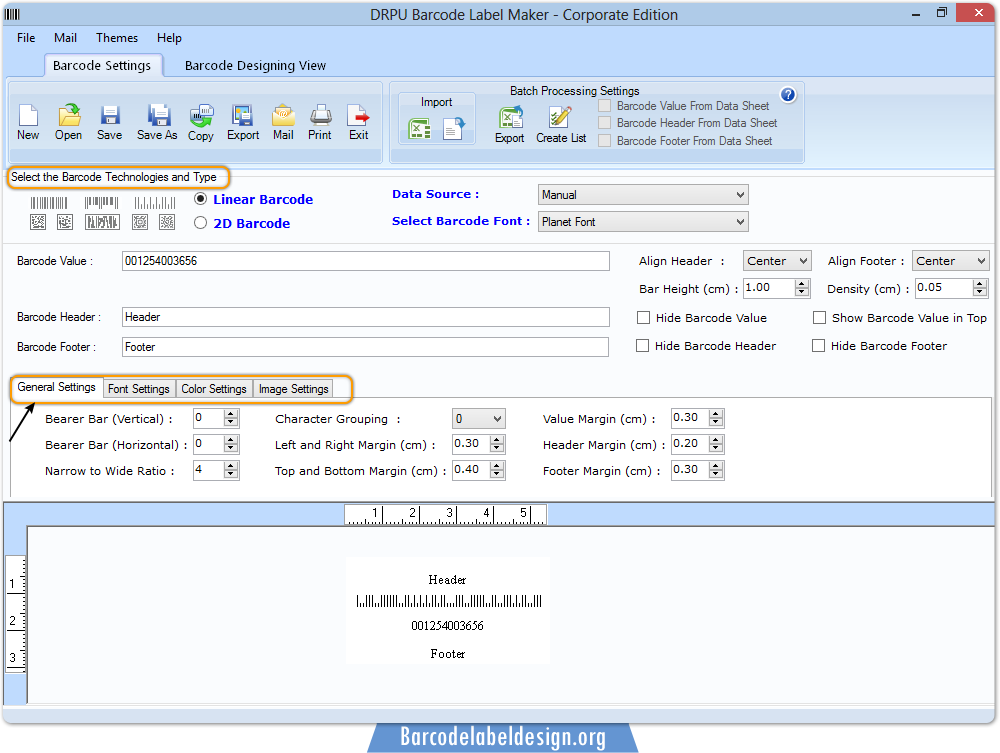Viewport: 1000px width, 753px height.
Task: Click the Barcode Value input field
Action: click(365, 261)
